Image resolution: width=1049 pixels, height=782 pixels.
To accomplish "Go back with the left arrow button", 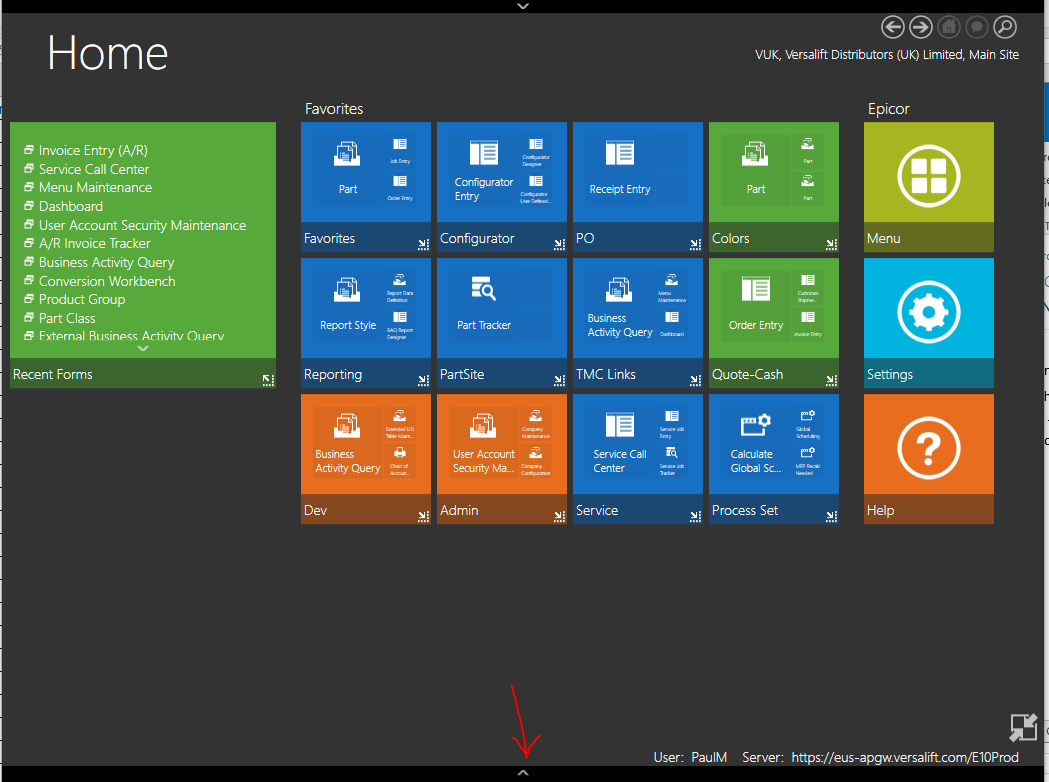I will click(892, 27).
